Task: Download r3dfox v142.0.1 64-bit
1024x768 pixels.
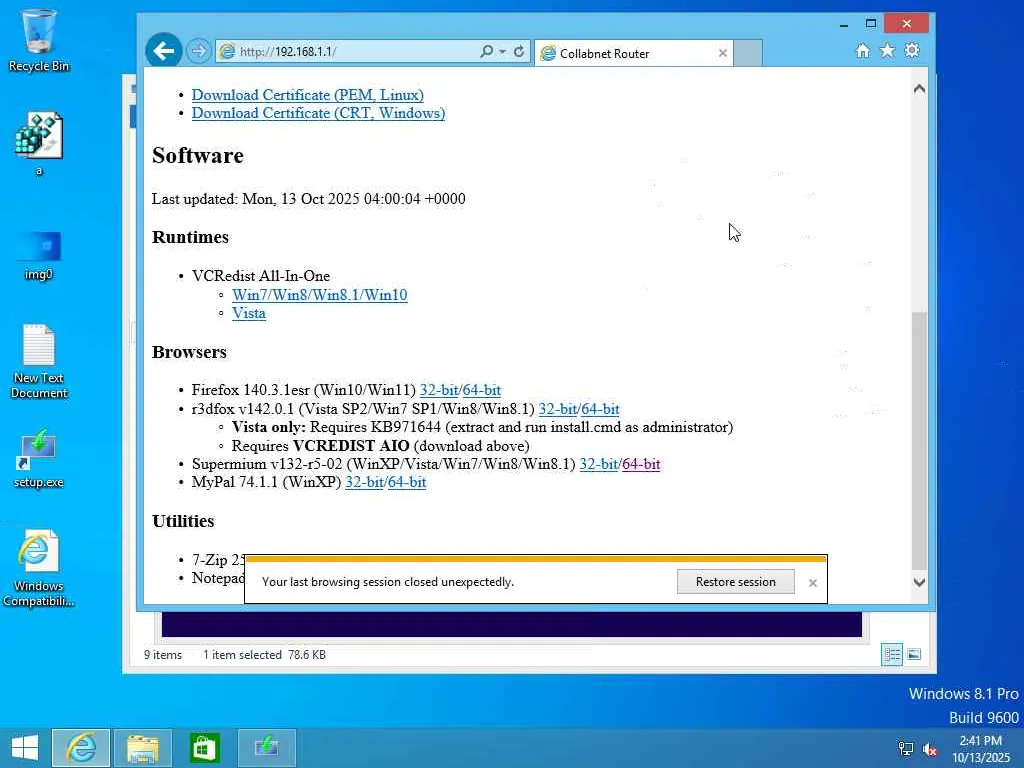Action: (x=600, y=409)
